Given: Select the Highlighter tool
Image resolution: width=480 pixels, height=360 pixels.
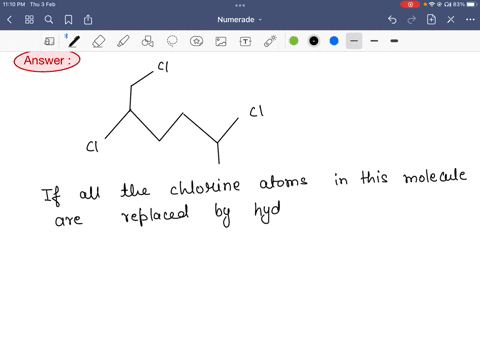Looking at the screenshot, I should click(123, 41).
